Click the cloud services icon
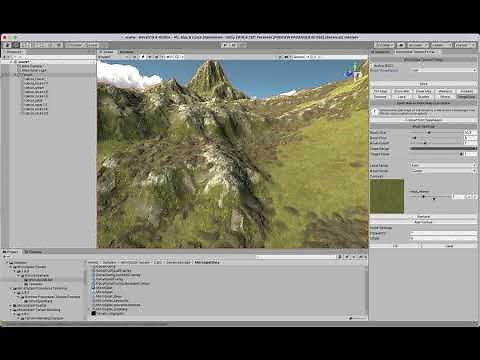This screenshot has width=480, height=360. pyautogui.click(x=401, y=45)
